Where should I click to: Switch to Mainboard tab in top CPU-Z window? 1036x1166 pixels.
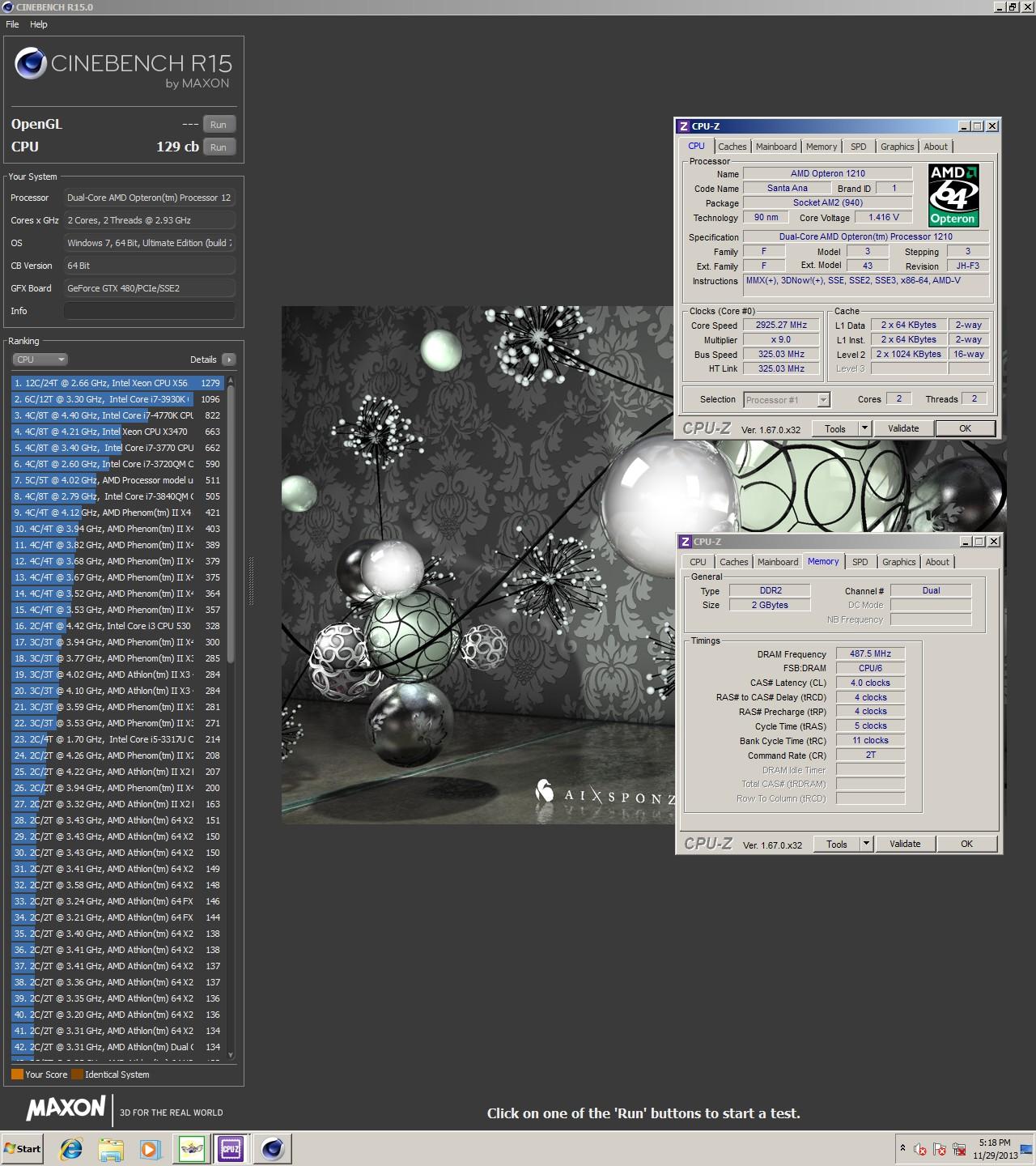(x=776, y=147)
